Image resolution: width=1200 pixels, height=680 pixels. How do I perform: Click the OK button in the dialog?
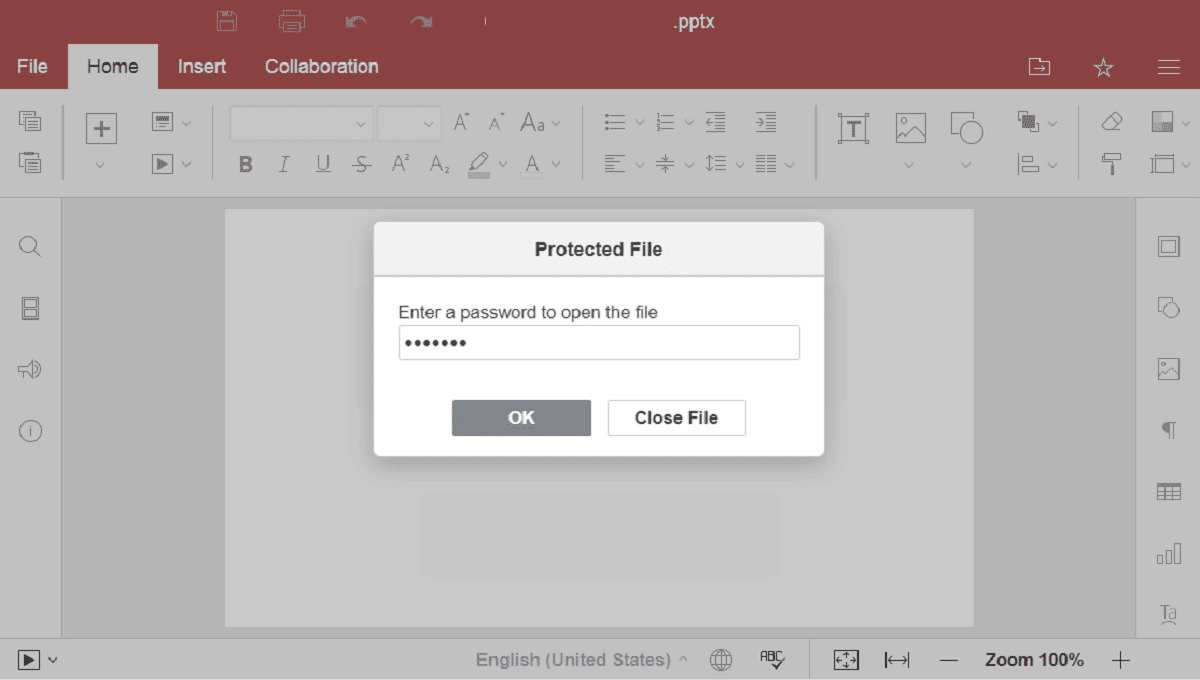coord(521,418)
